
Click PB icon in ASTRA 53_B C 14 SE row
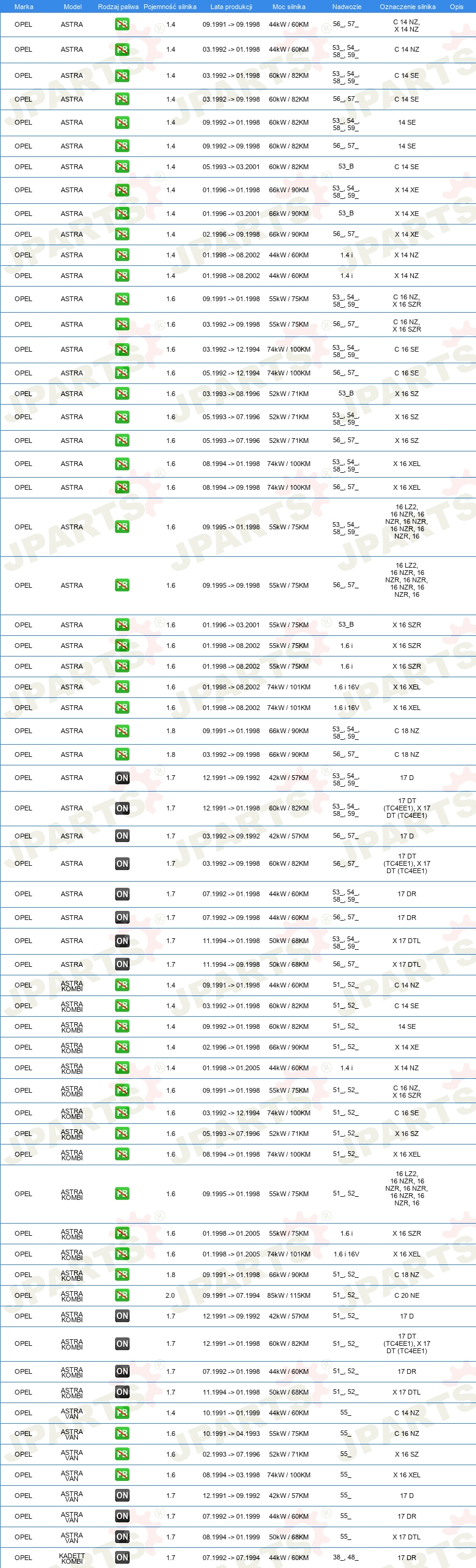122,167
